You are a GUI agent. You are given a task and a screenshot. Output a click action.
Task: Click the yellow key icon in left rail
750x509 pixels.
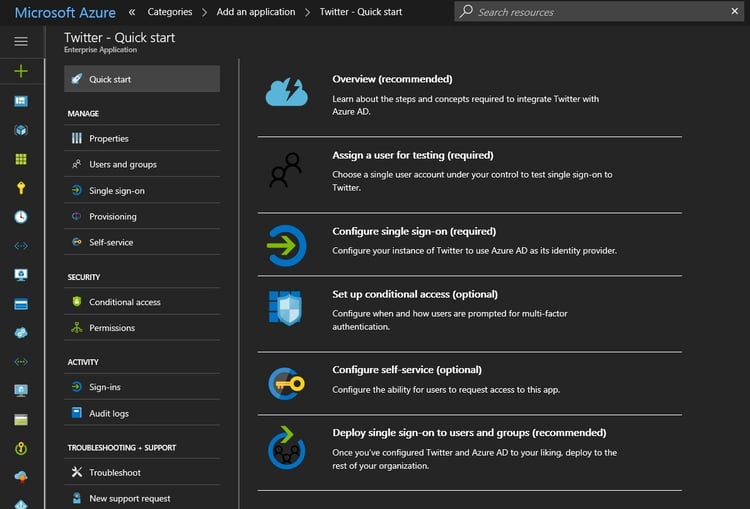tap(21, 187)
